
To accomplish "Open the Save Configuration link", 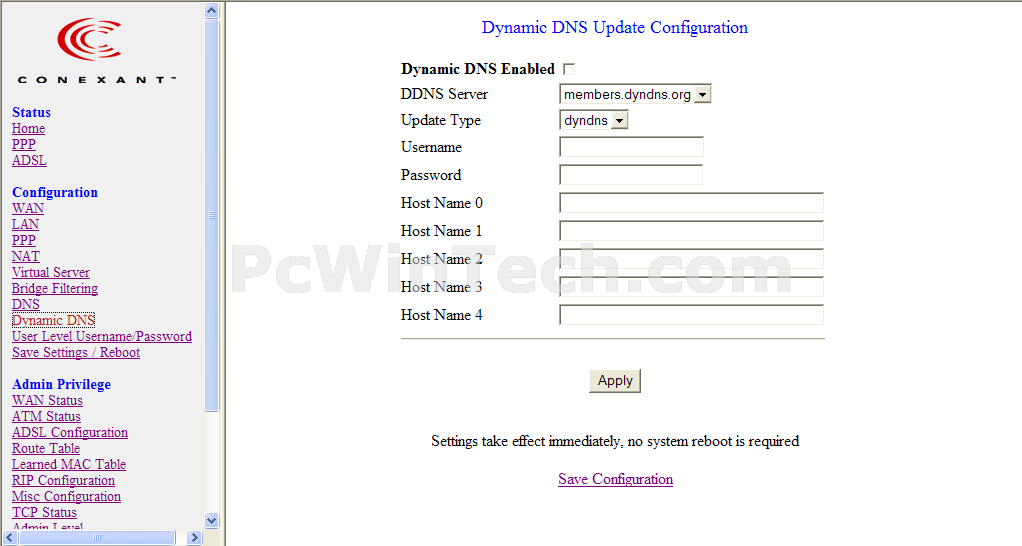I will 615,479.
